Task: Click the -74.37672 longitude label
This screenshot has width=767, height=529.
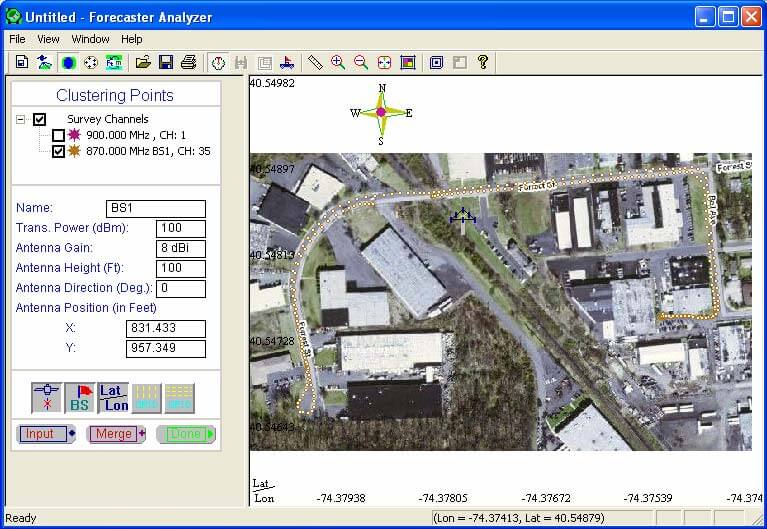Action: (546, 499)
